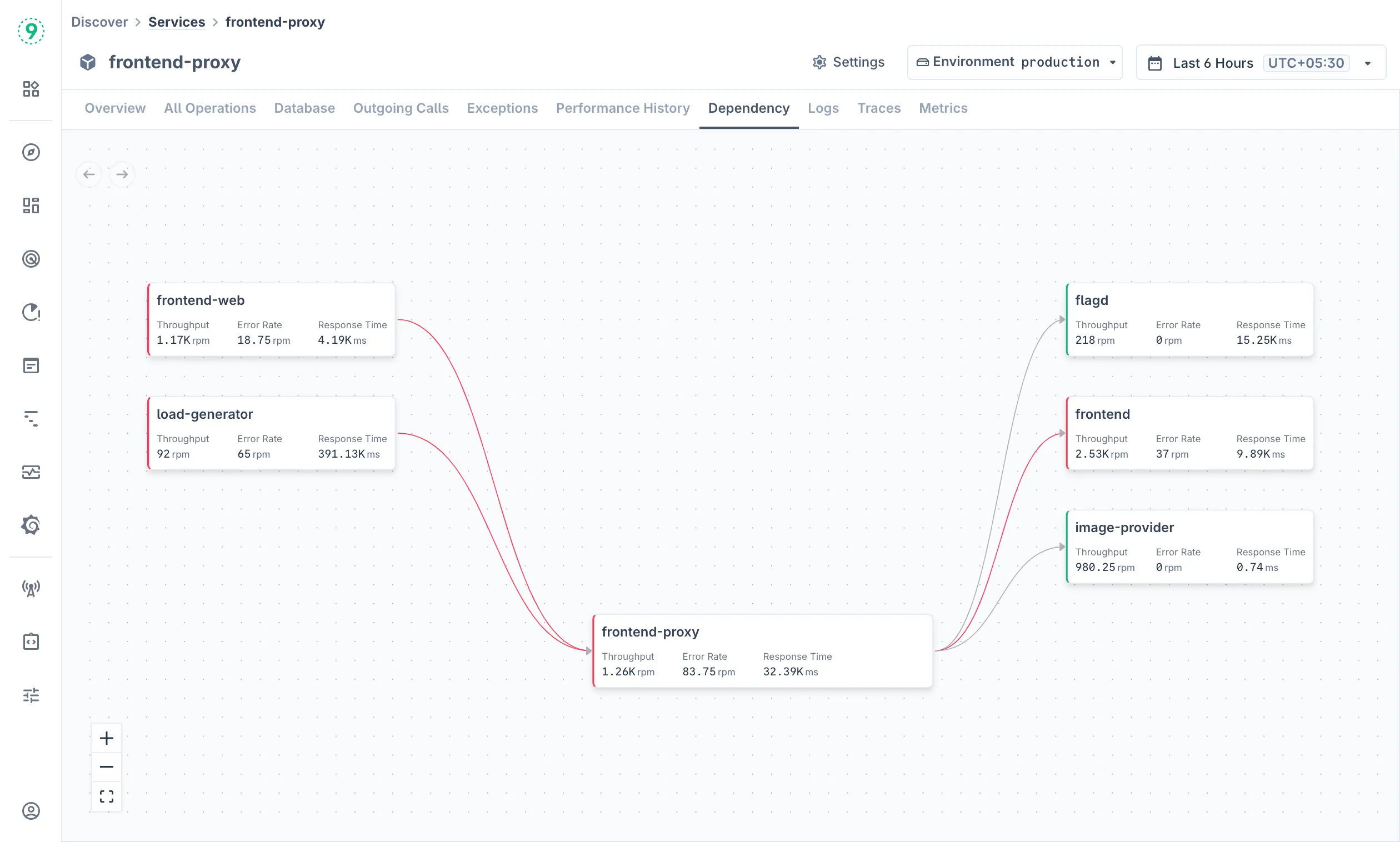The width and height of the screenshot is (1400, 842).
Task: Switch to the Outgoing Calls tab
Action: point(401,108)
